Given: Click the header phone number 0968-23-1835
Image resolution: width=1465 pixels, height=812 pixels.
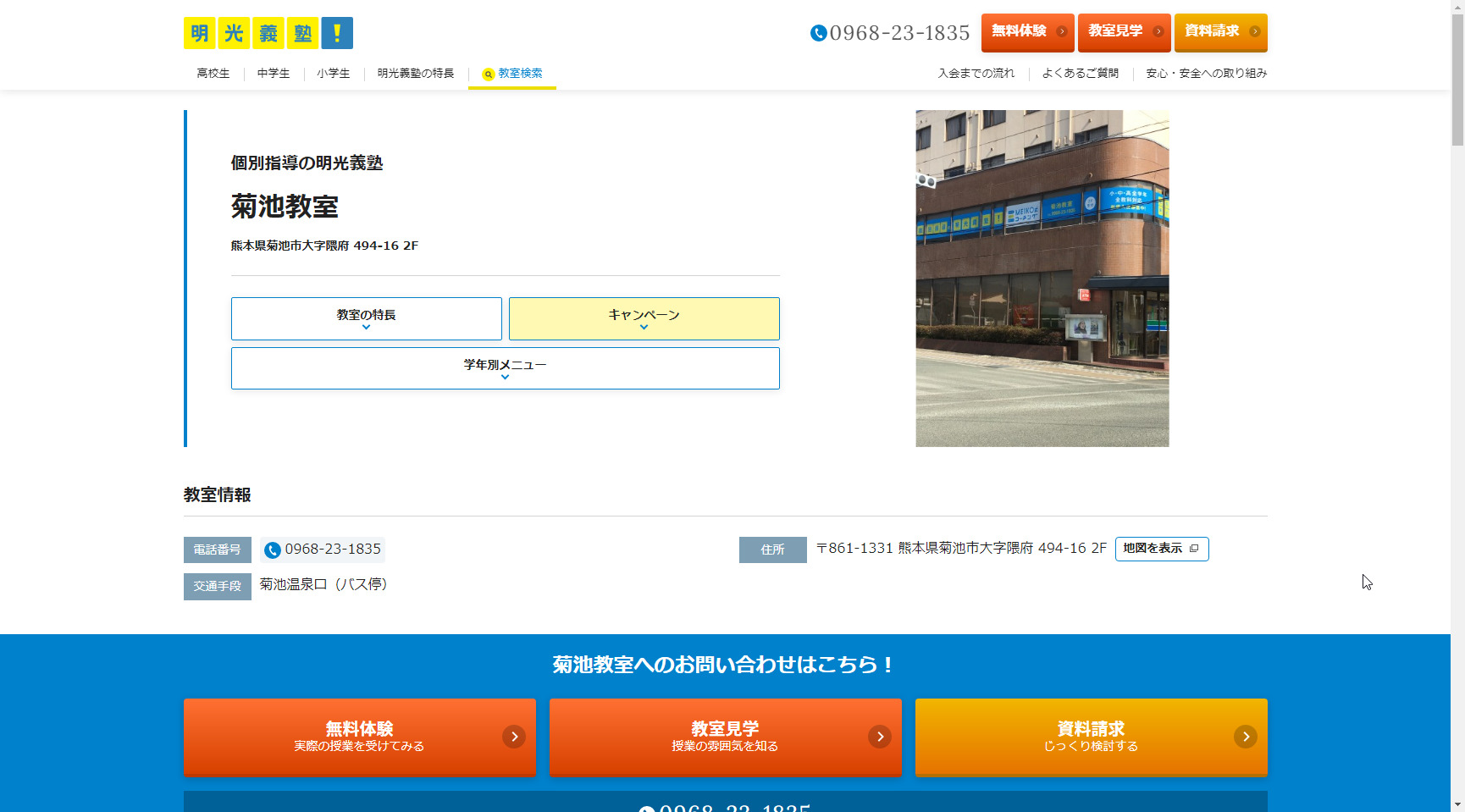Looking at the screenshot, I should point(899,33).
